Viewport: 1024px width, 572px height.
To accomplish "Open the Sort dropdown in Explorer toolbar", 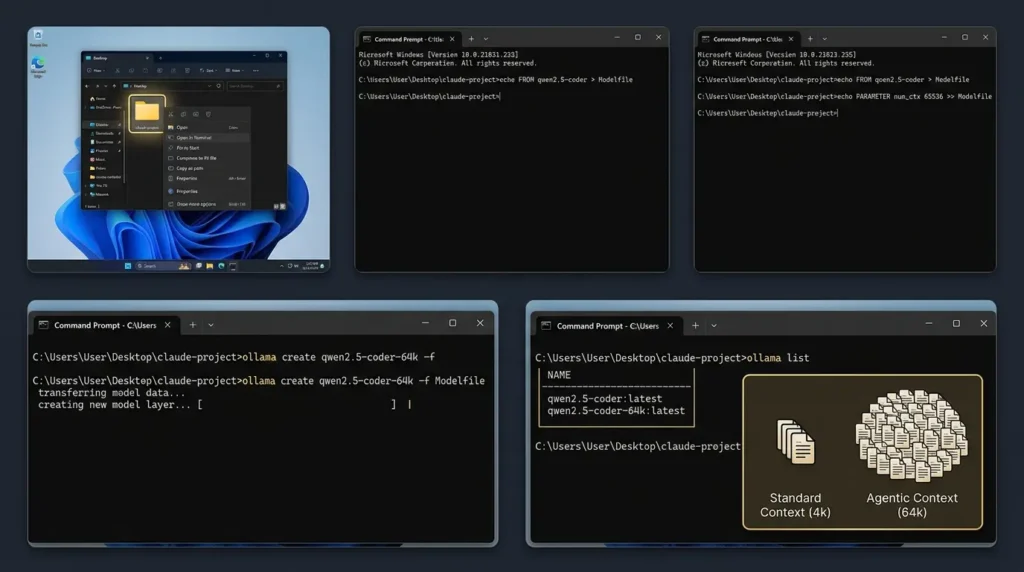I will 209,71.
